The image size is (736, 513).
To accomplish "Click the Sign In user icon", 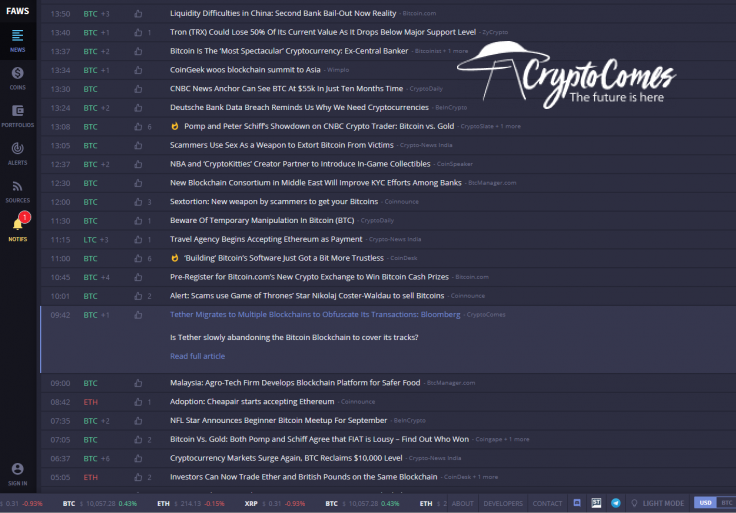I will [17, 474].
